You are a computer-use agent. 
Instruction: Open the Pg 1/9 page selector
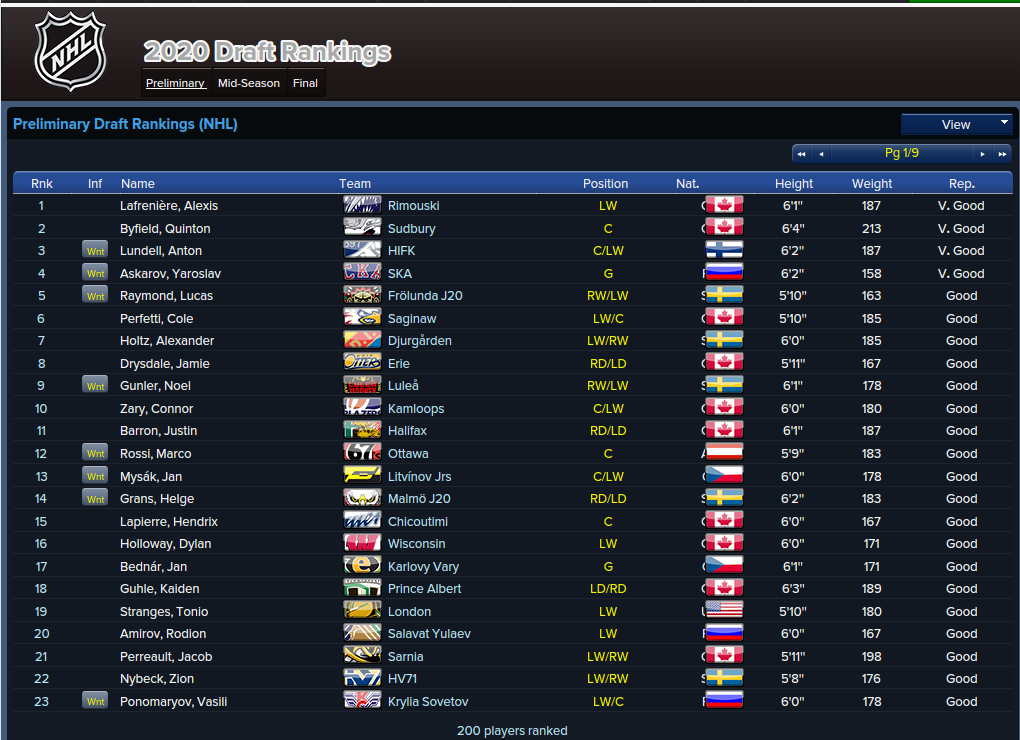(902, 153)
